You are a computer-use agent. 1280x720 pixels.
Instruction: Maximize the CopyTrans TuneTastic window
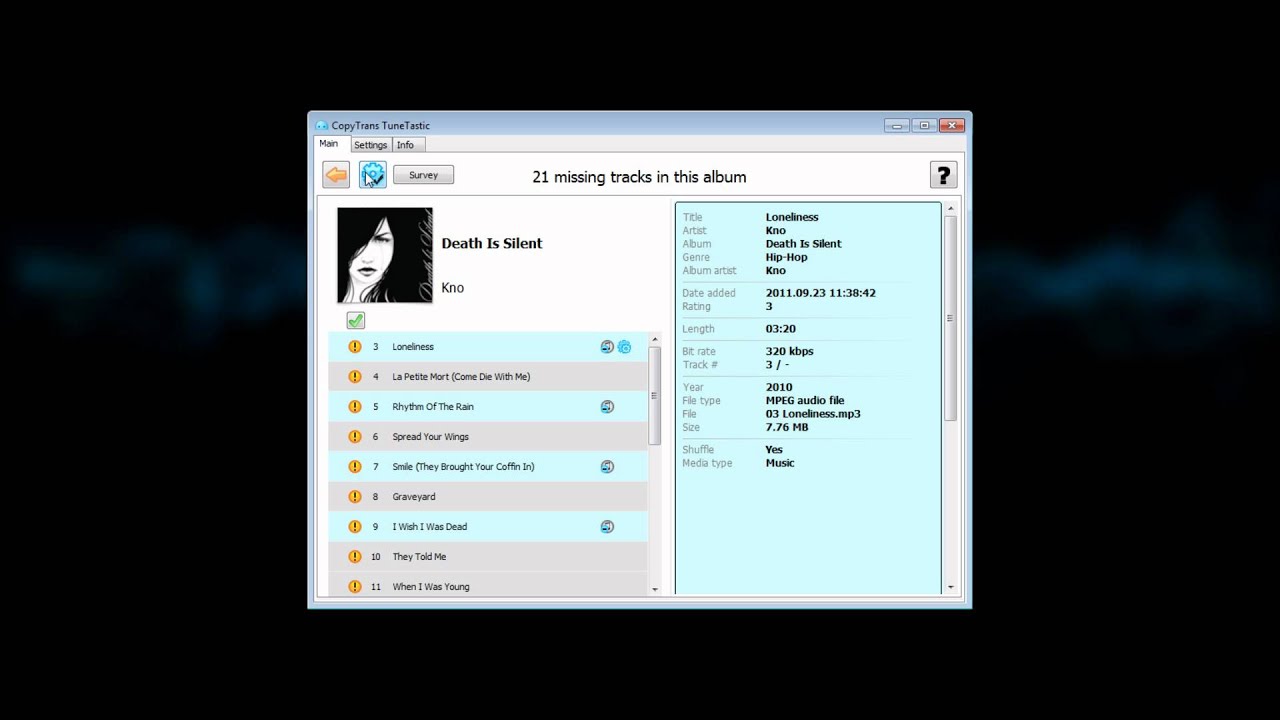(x=925, y=125)
